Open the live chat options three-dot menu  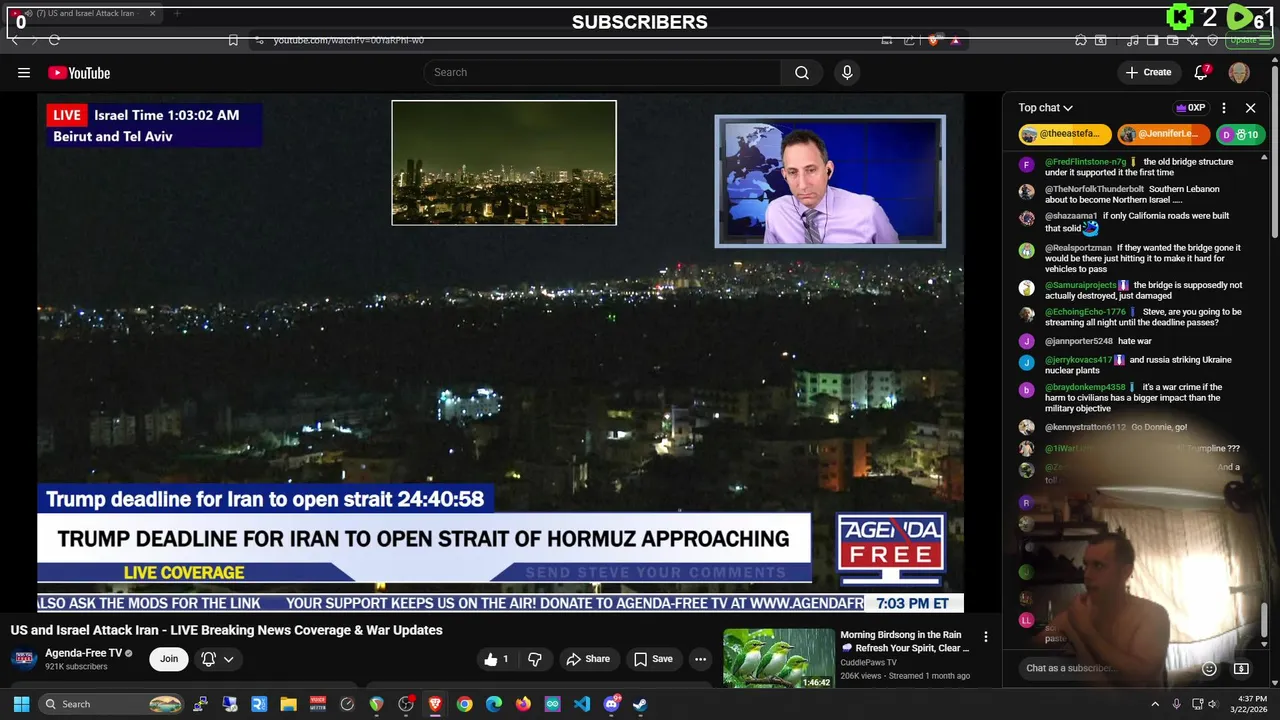click(1224, 108)
